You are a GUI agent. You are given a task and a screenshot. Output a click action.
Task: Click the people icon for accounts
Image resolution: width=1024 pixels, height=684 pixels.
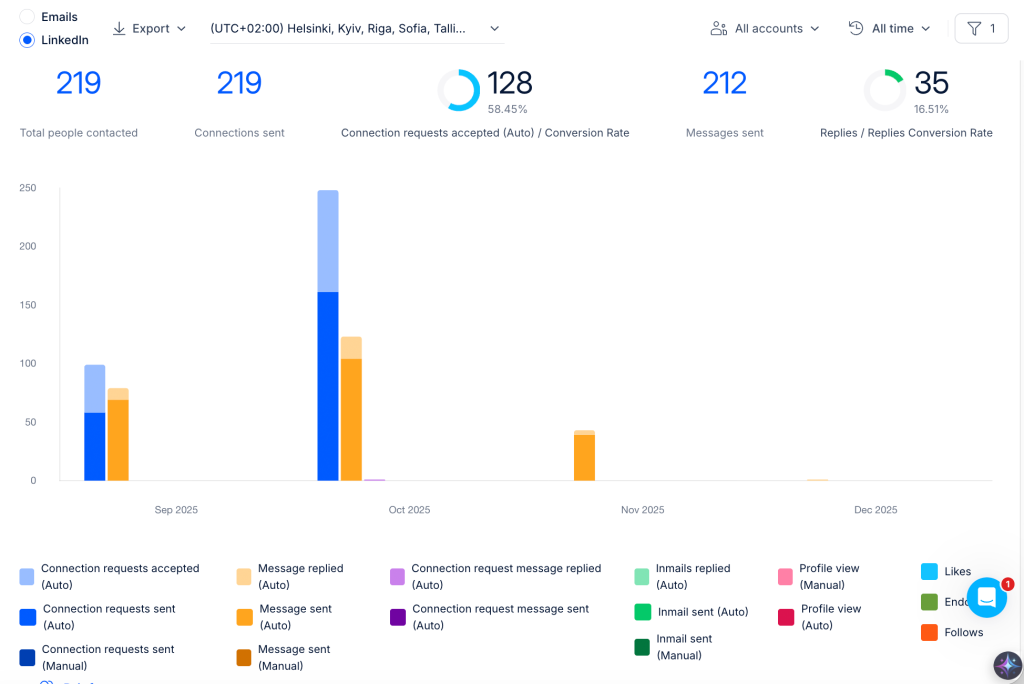point(718,29)
